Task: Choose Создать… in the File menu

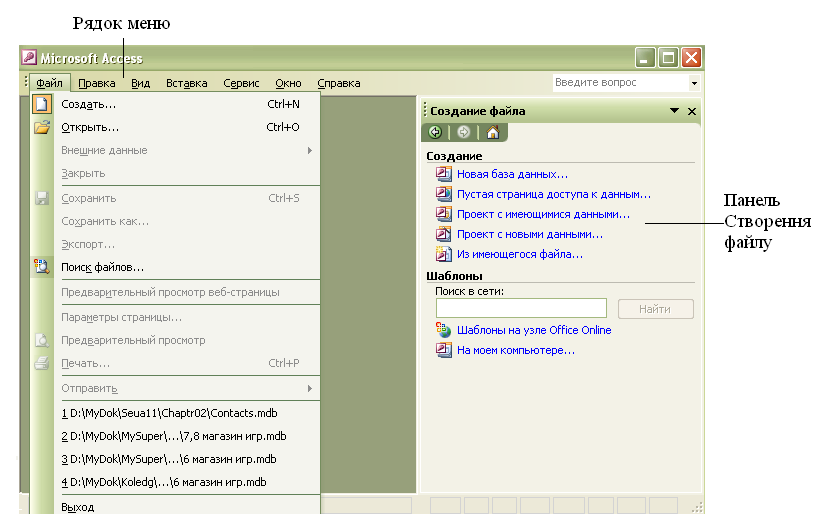Action: coord(176,104)
